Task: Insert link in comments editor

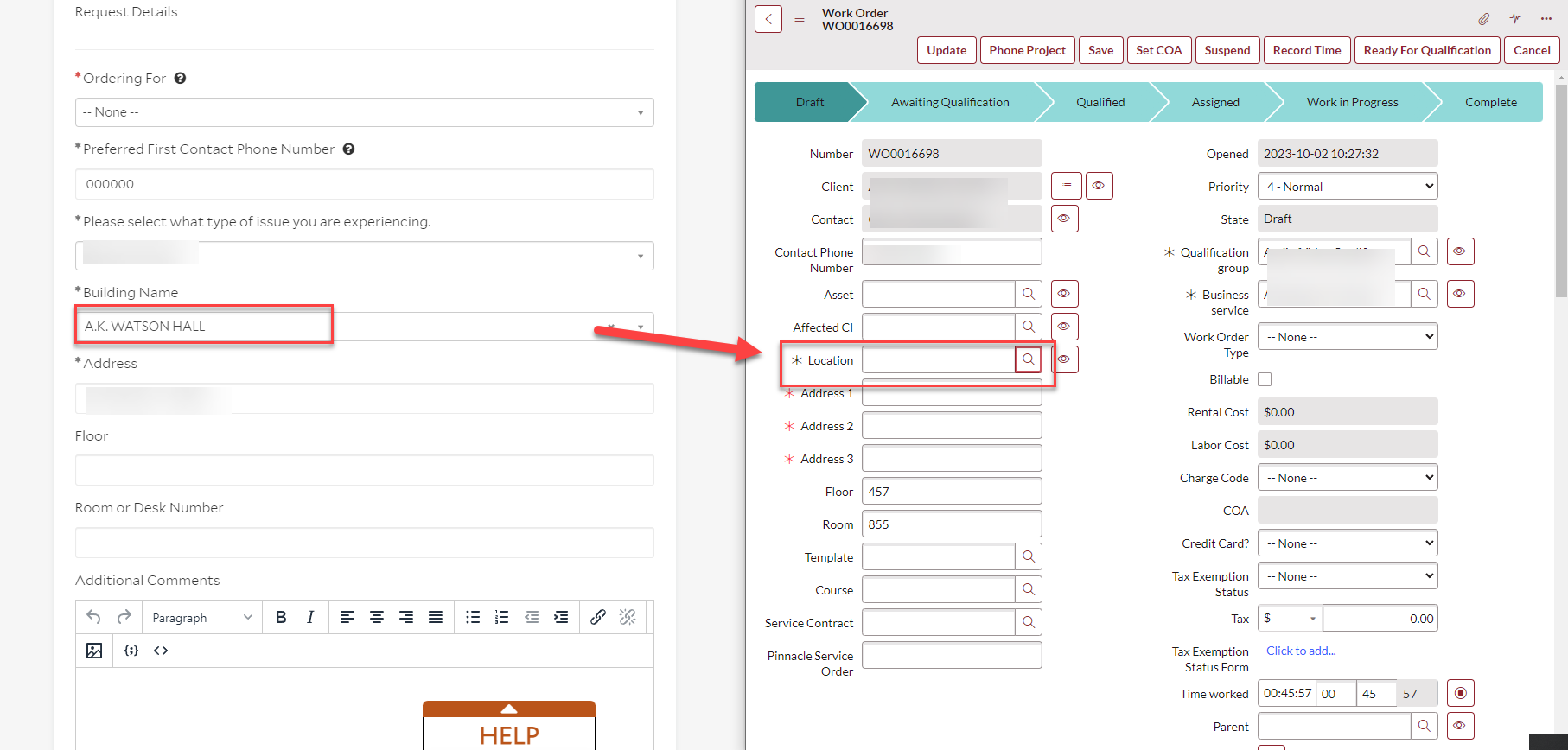Action: (598, 617)
